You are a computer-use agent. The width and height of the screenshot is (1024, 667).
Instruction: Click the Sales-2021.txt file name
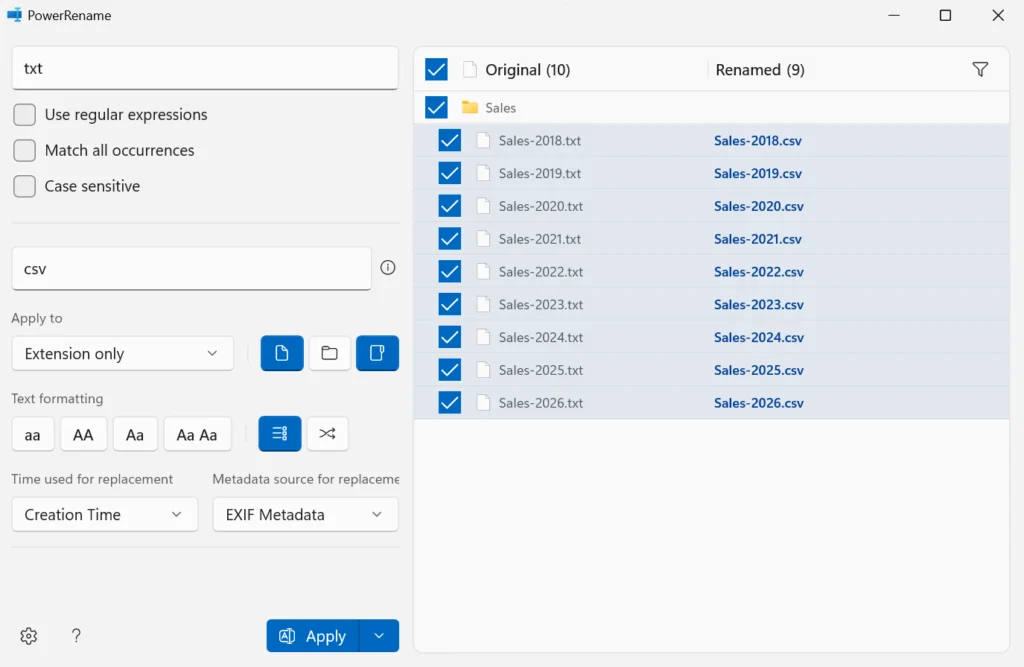(x=540, y=239)
